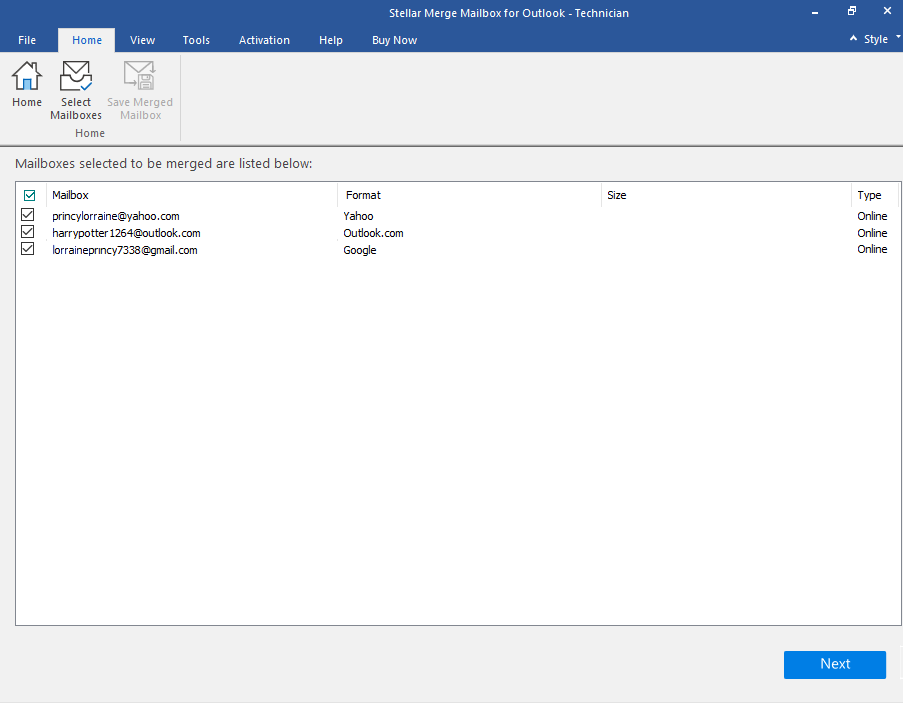Switch to the Home ribbon tab

click(x=86, y=40)
